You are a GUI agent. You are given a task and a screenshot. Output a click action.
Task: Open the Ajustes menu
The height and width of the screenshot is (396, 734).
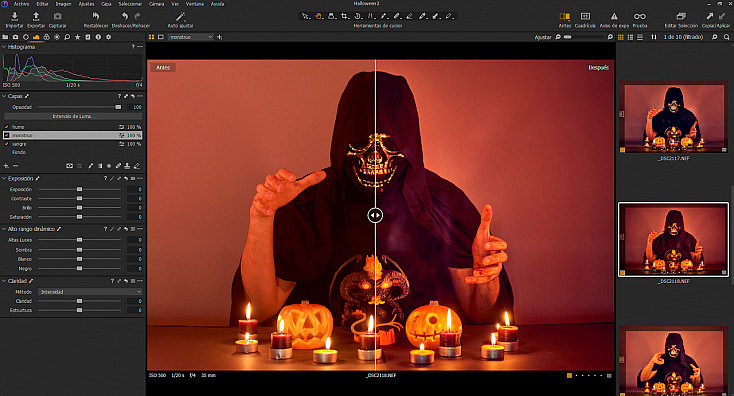point(87,4)
